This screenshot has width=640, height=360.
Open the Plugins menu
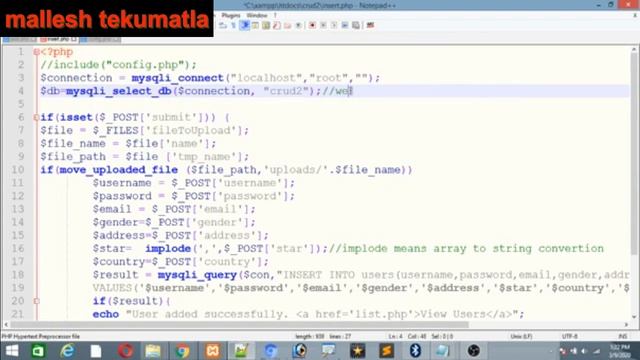231,15
